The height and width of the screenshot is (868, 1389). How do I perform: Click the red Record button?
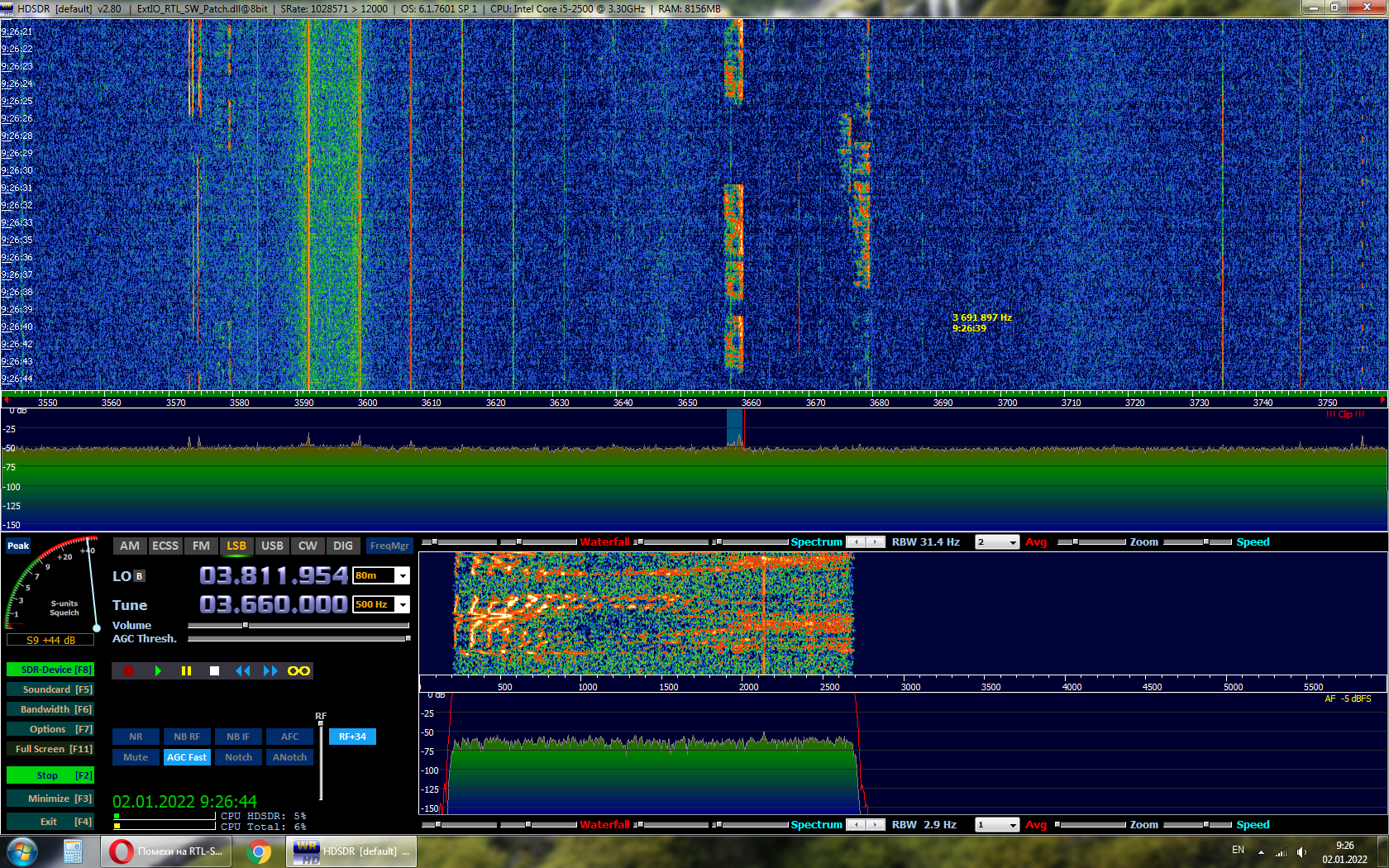click(x=128, y=670)
